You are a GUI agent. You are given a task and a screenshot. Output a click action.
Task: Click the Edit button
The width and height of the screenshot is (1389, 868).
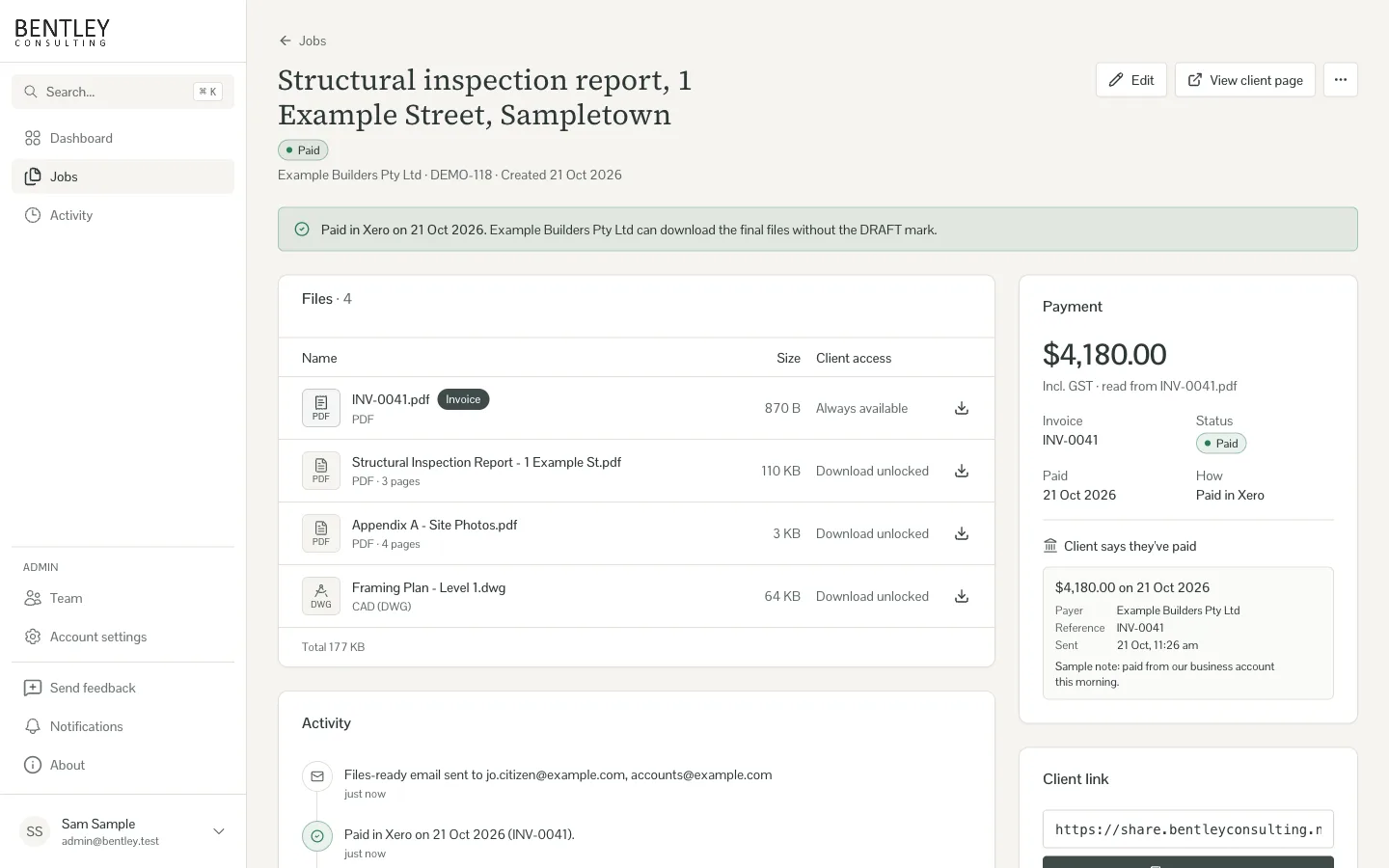coord(1131,80)
